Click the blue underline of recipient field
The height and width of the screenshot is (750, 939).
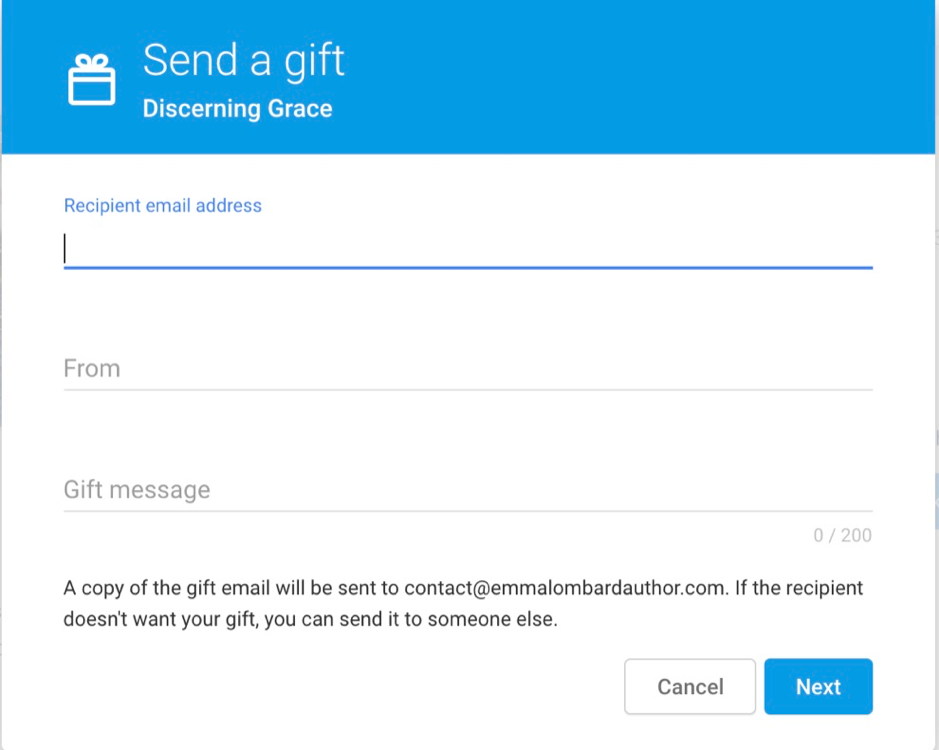(468, 267)
